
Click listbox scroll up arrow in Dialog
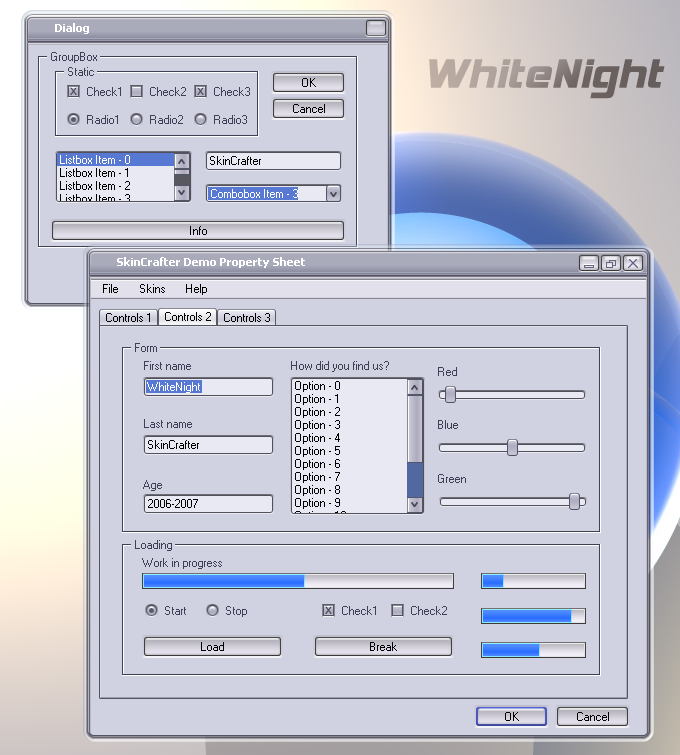pyautogui.click(x=182, y=161)
